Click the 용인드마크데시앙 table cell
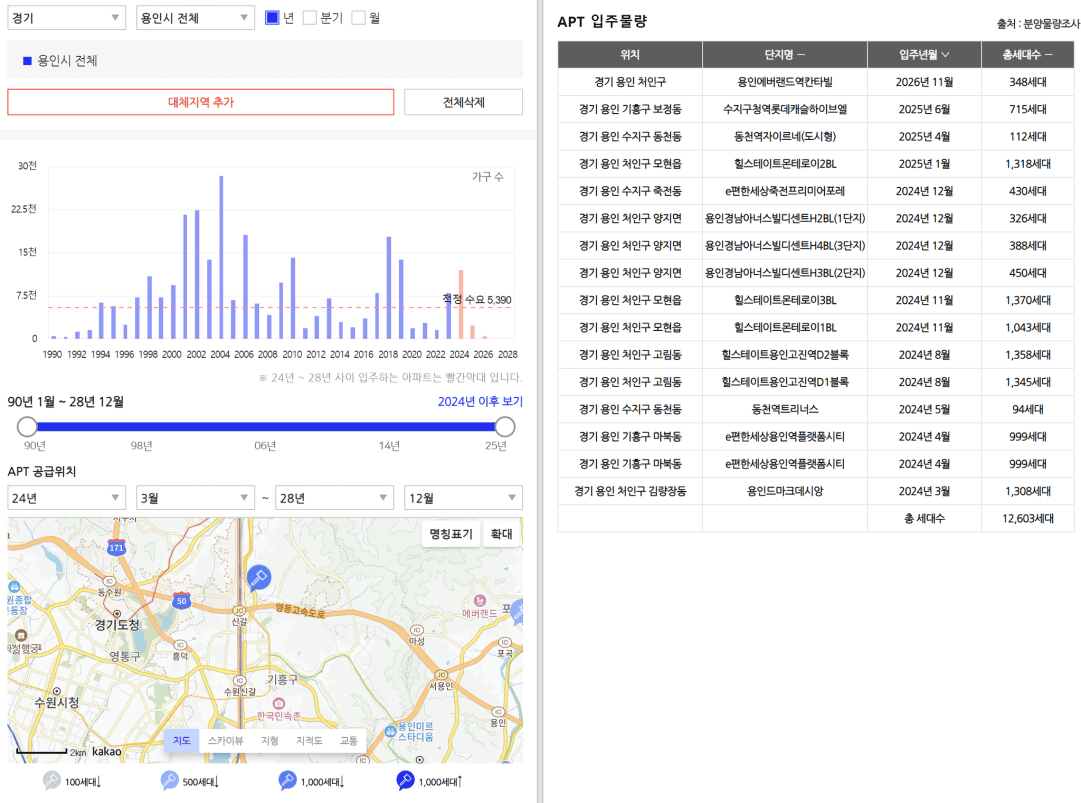1081x803 pixels. (x=785, y=491)
